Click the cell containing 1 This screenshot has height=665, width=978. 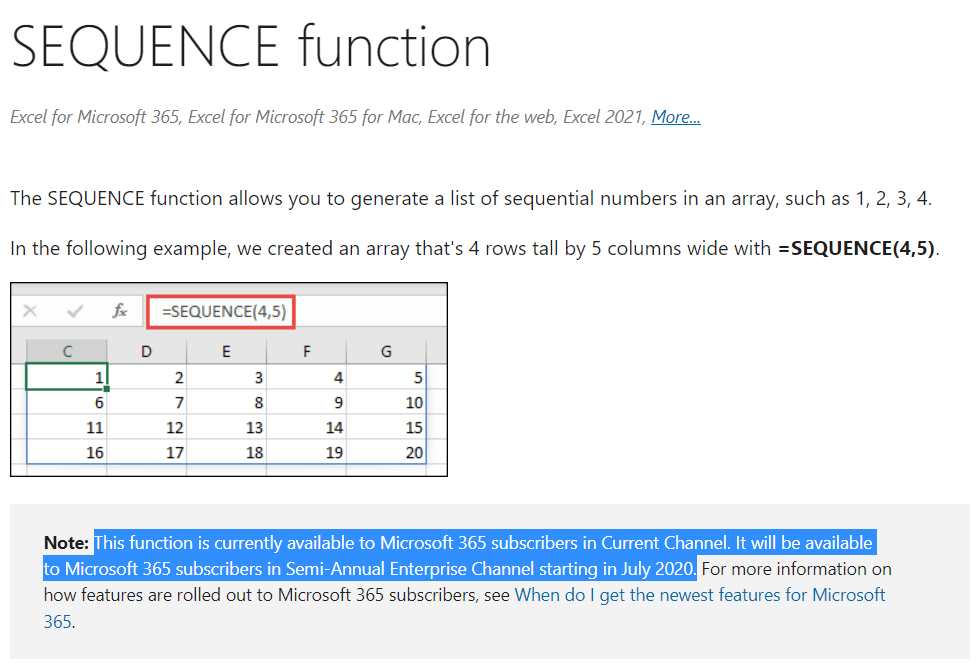(x=67, y=377)
